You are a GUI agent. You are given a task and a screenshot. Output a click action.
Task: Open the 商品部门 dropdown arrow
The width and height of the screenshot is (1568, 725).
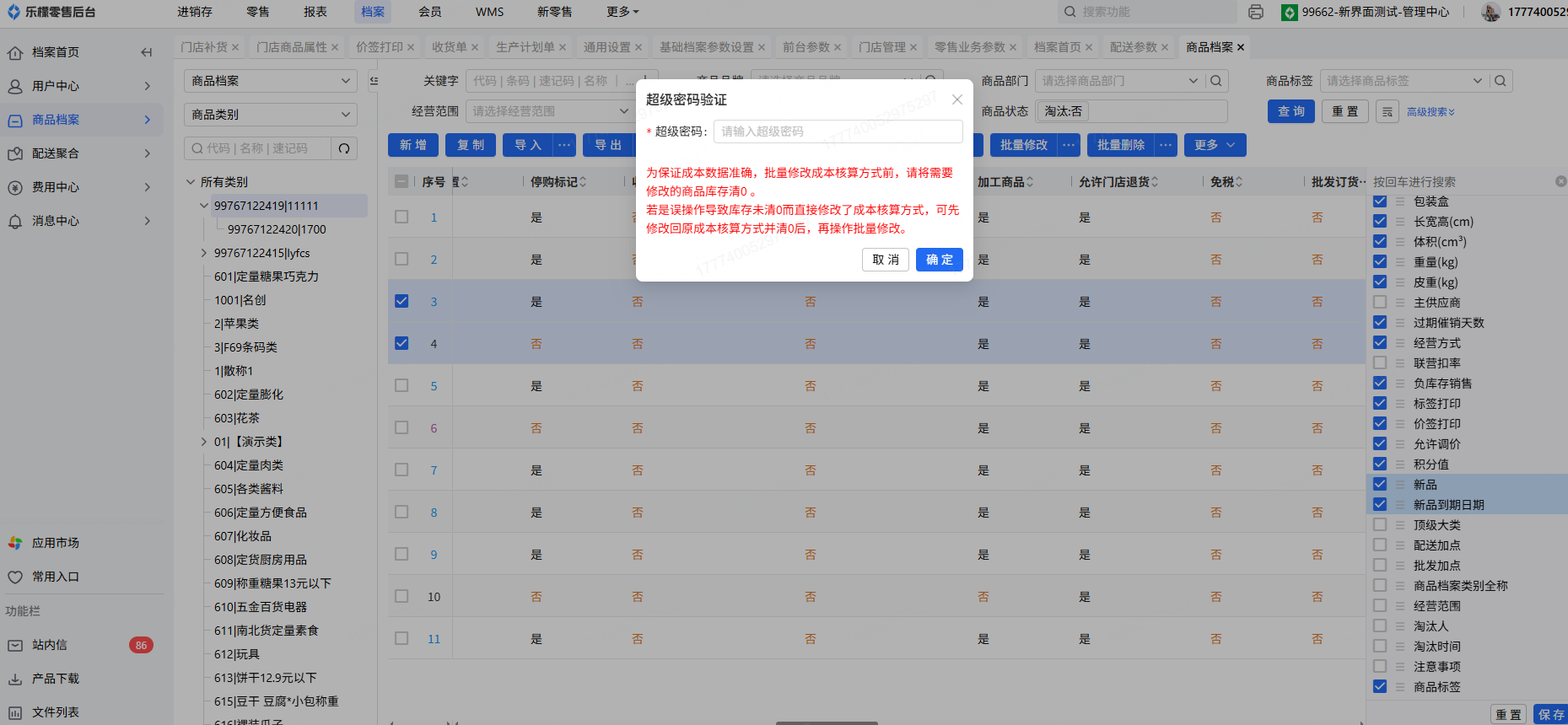(1193, 81)
